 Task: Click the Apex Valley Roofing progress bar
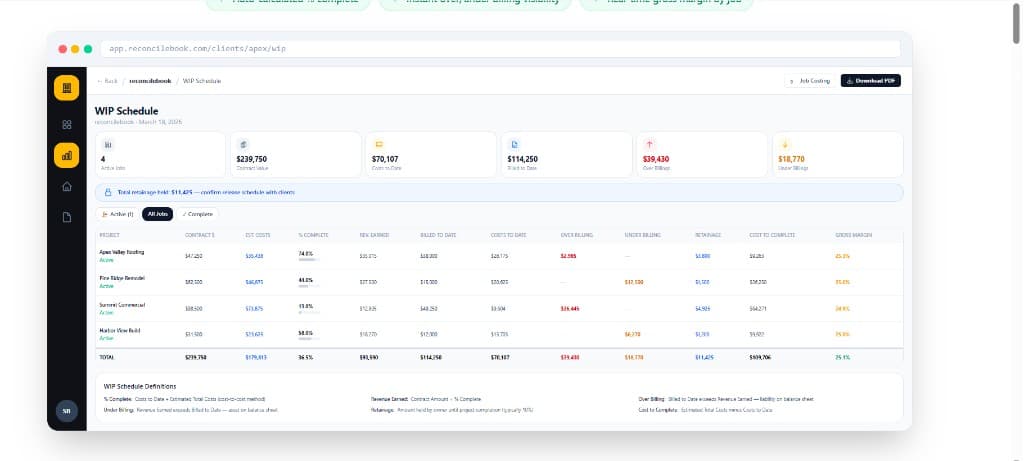[x=308, y=260]
